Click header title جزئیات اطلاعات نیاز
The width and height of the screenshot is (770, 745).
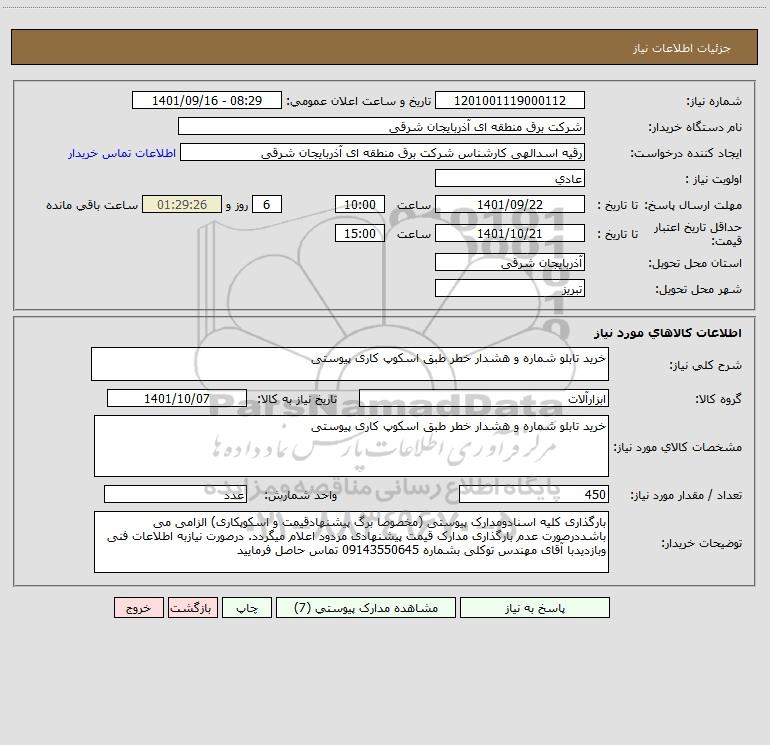[x=682, y=48]
